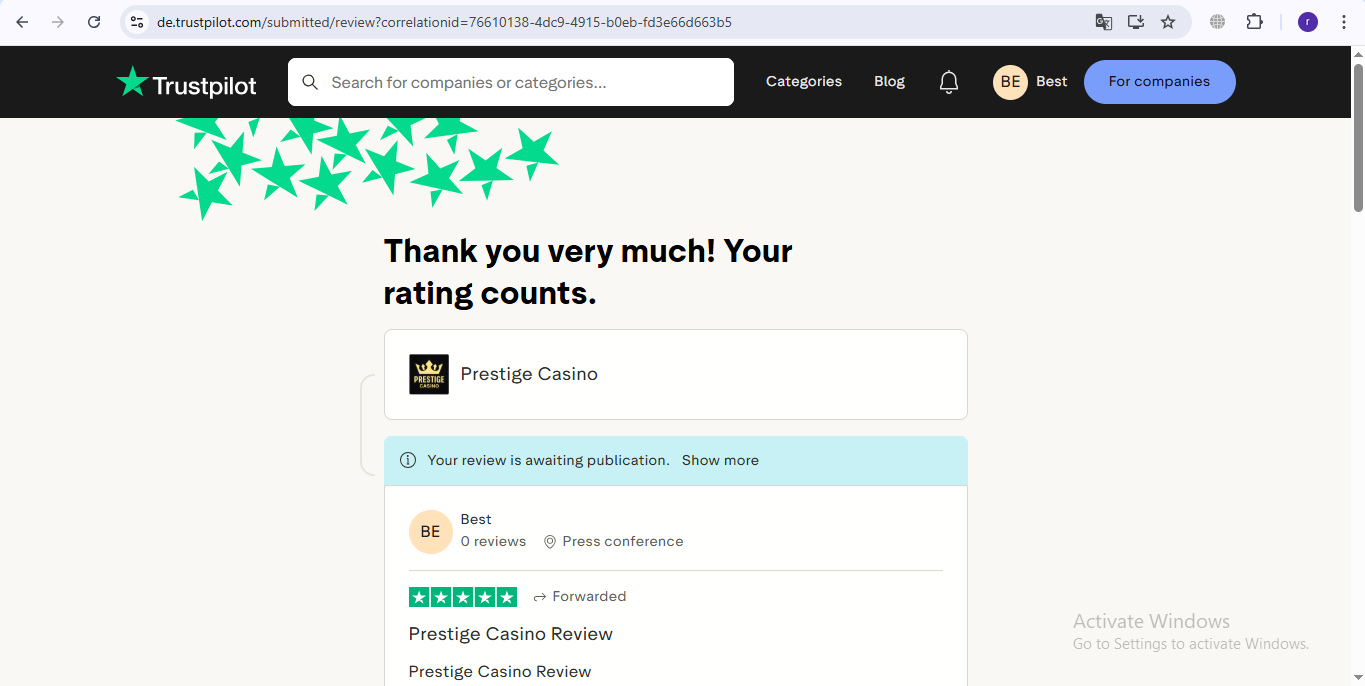Click the Trustpilot logo

tap(187, 83)
